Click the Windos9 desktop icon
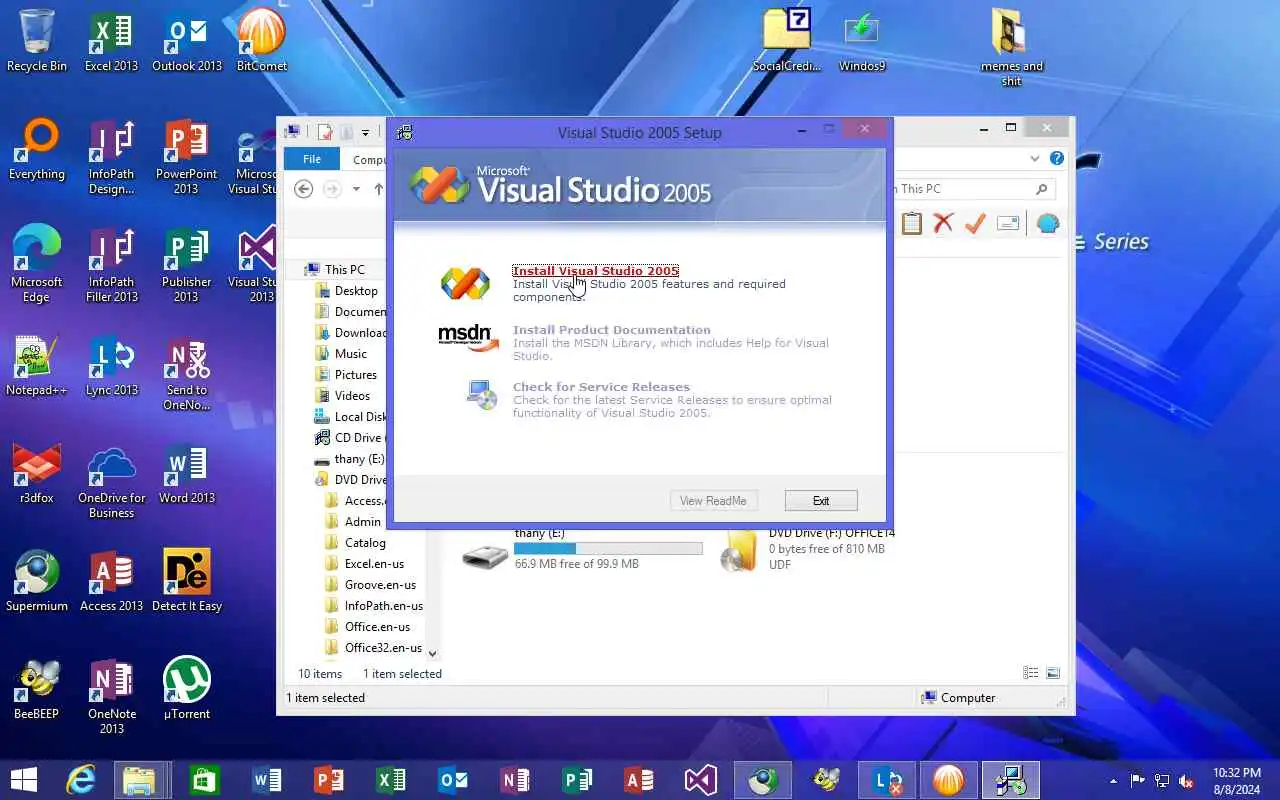 coord(862,42)
